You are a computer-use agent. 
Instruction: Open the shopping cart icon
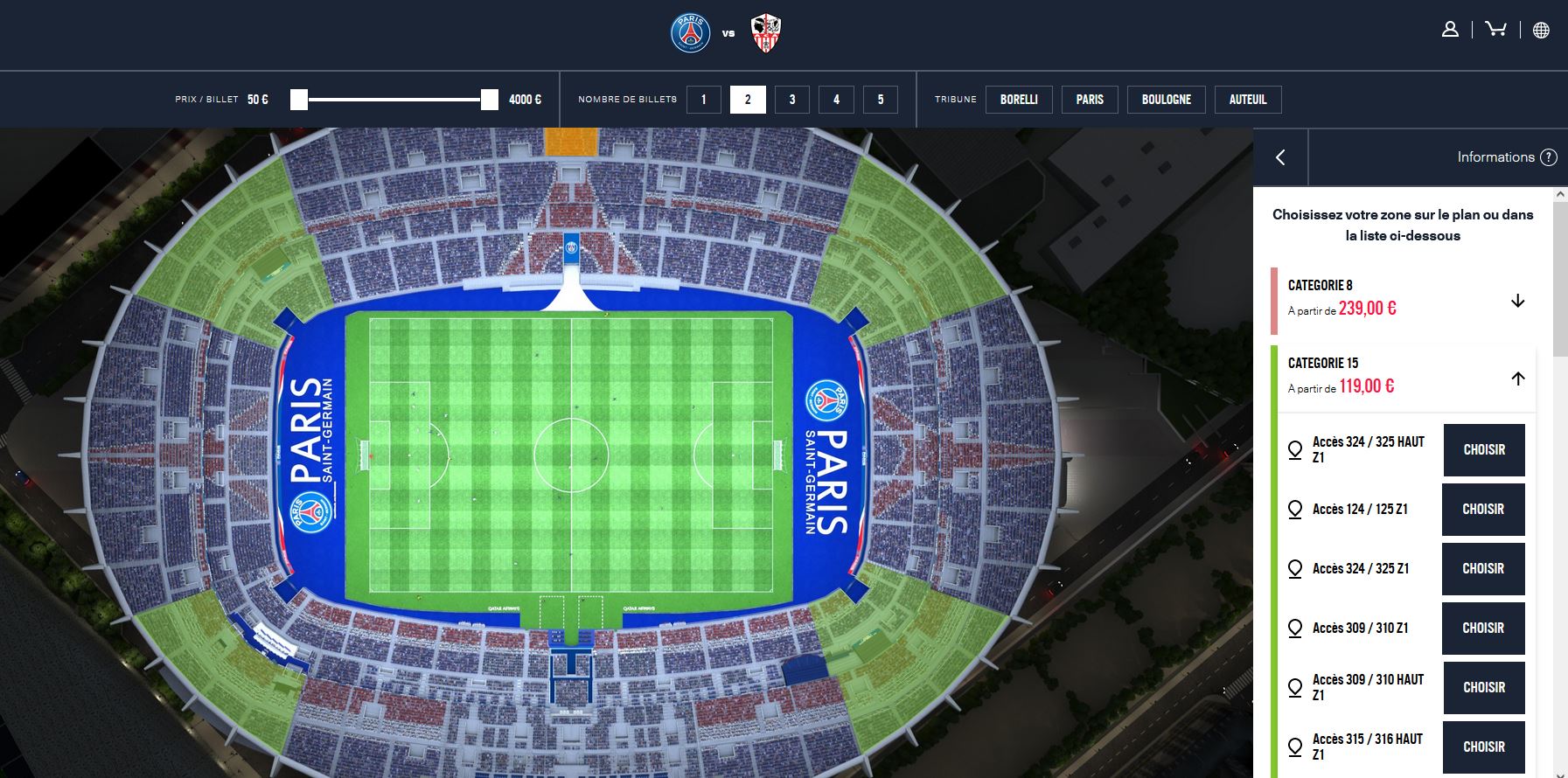[1496, 29]
